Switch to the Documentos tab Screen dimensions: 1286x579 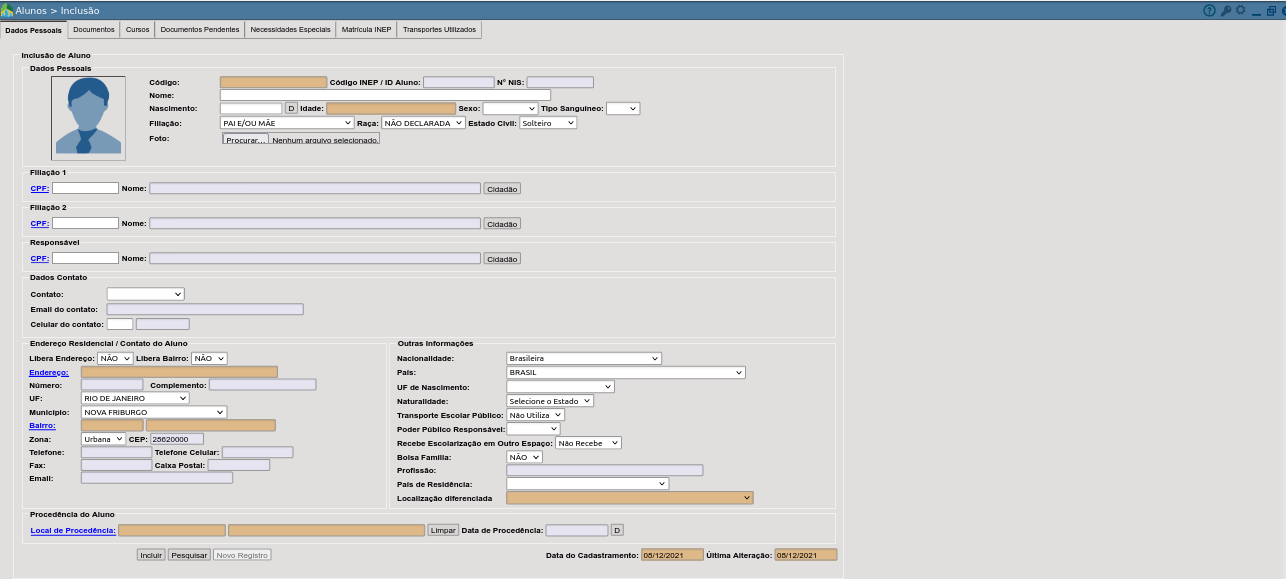94,30
